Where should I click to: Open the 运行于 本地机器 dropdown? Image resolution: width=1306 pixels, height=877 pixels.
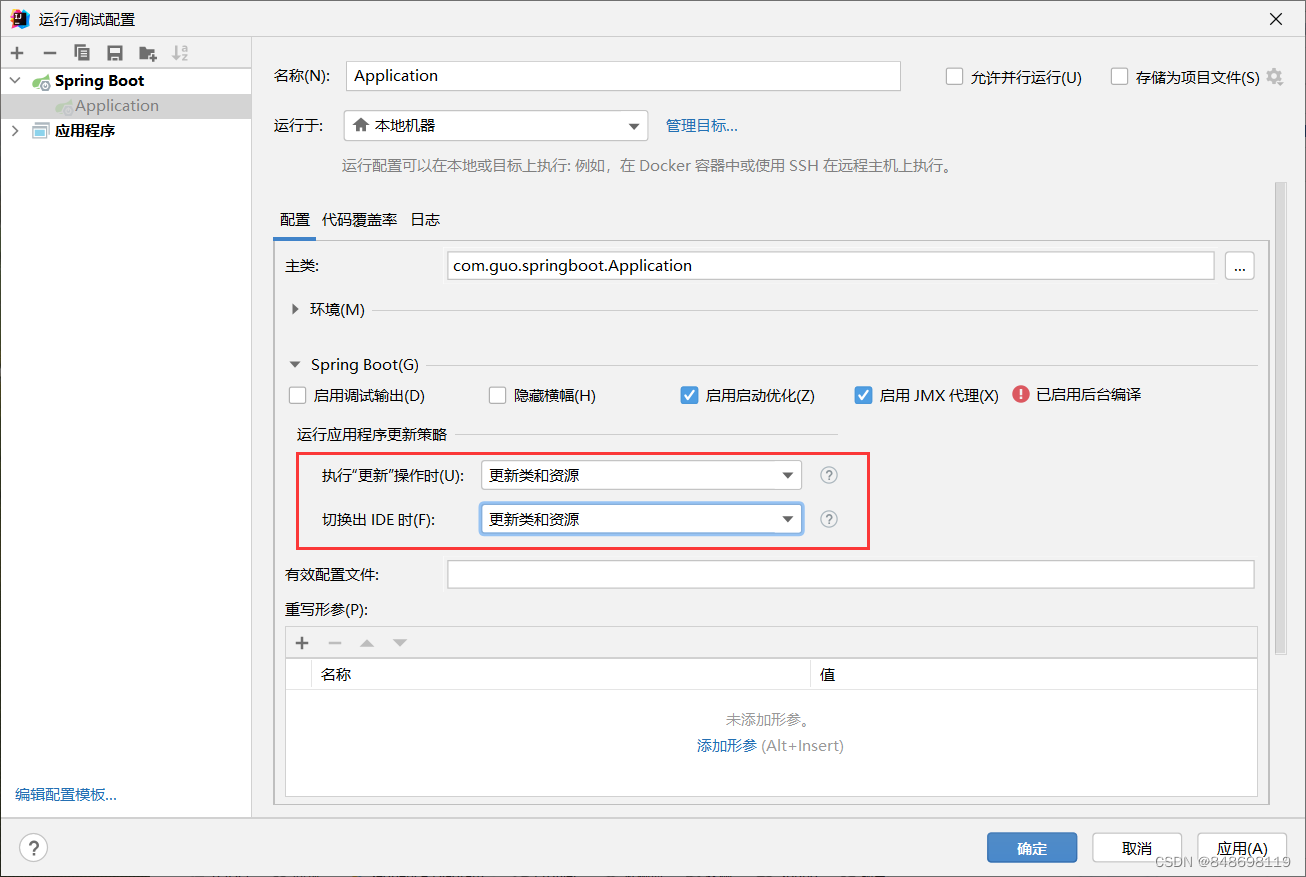click(496, 126)
